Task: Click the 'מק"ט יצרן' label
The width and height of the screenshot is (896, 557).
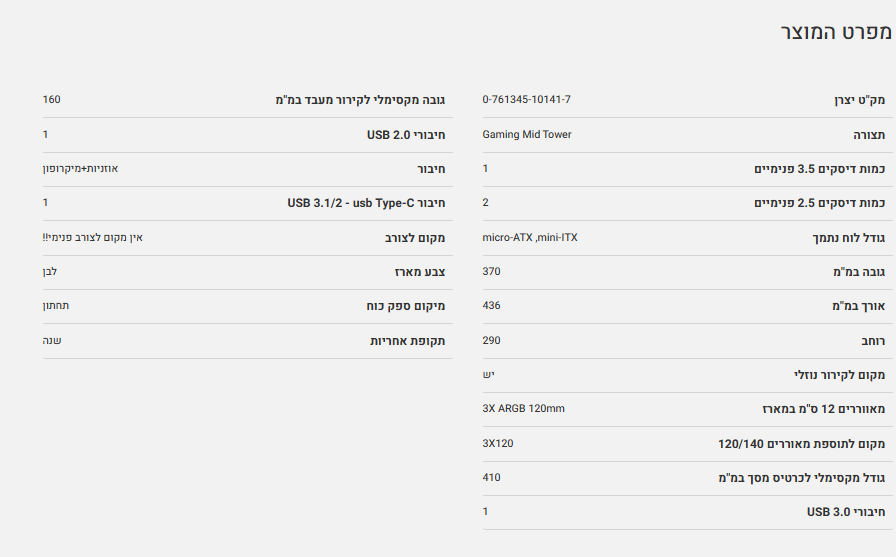Action: (859, 100)
